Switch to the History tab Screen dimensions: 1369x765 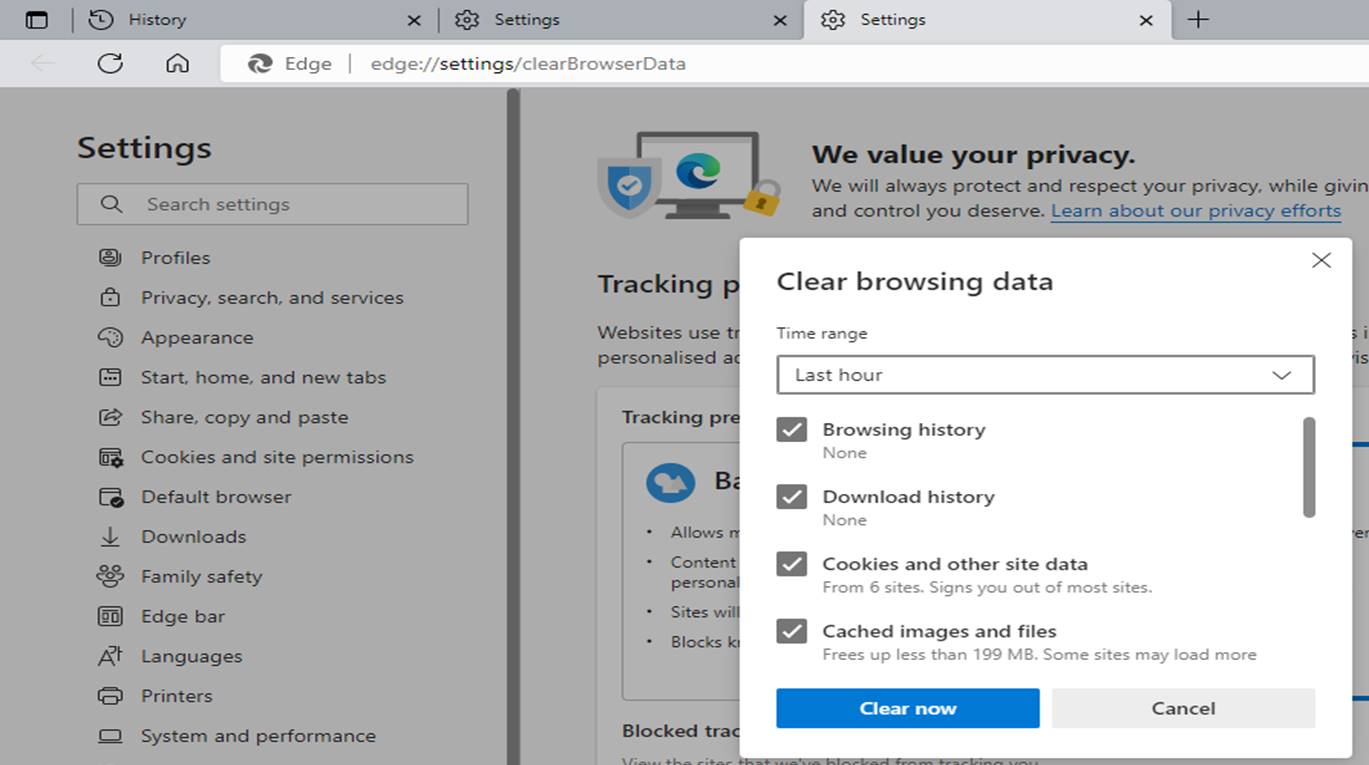click(157, 19)
